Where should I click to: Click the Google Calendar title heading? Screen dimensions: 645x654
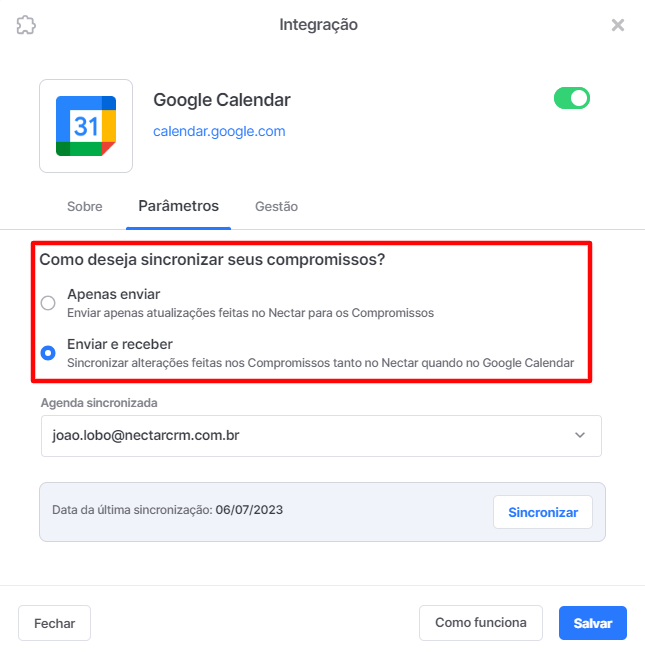click(222, 100)
